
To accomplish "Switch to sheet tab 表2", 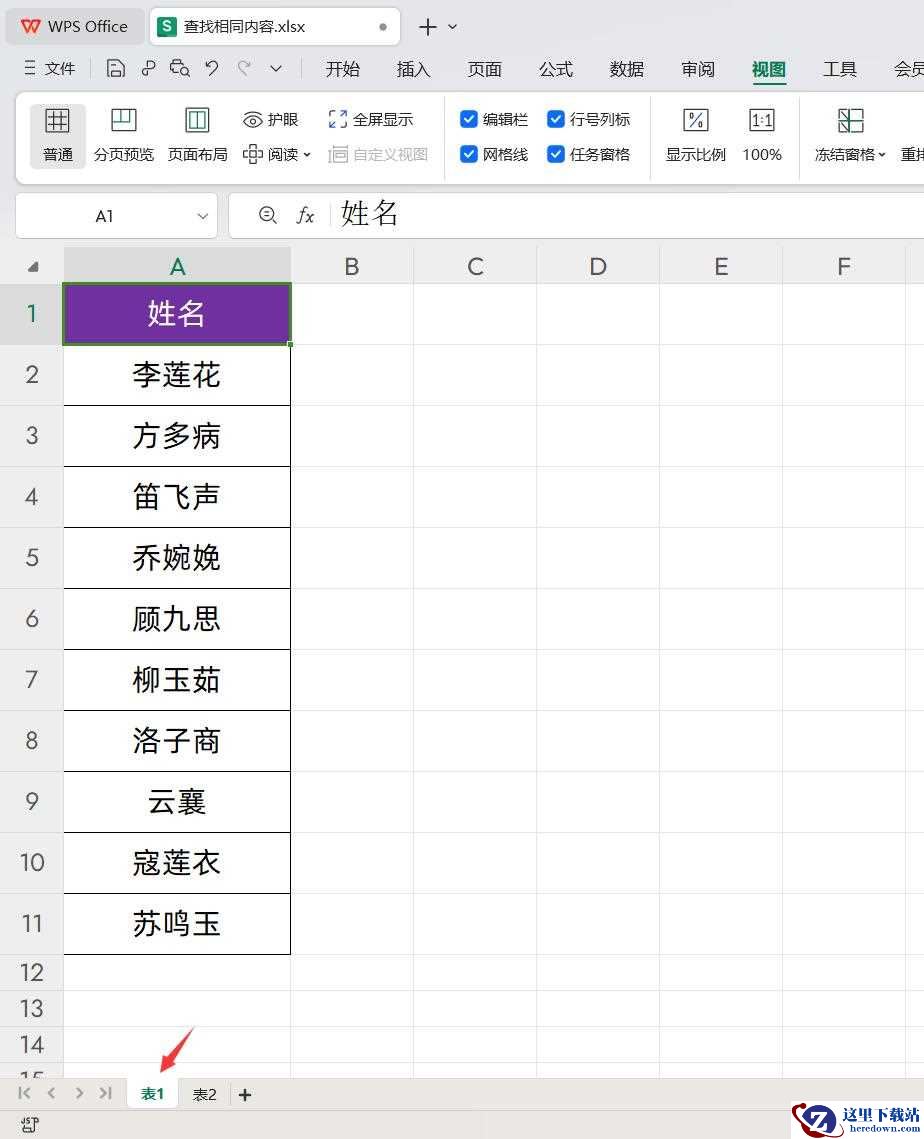I will (204, 1094).
